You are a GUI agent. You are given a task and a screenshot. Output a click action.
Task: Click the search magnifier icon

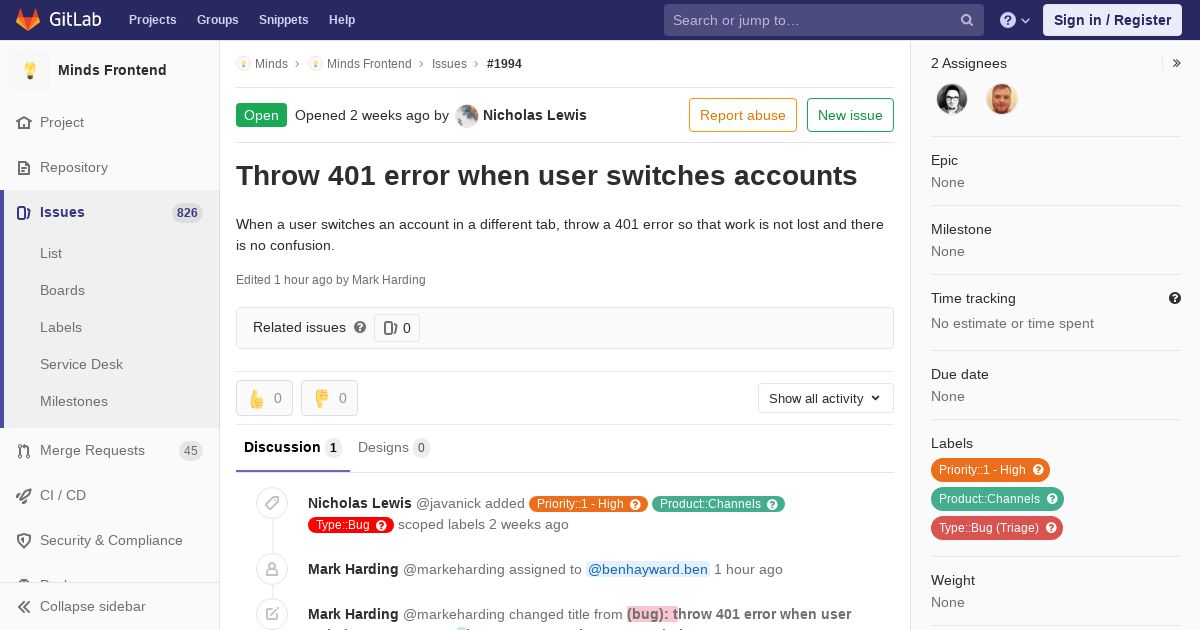click(x=967, y=20)
